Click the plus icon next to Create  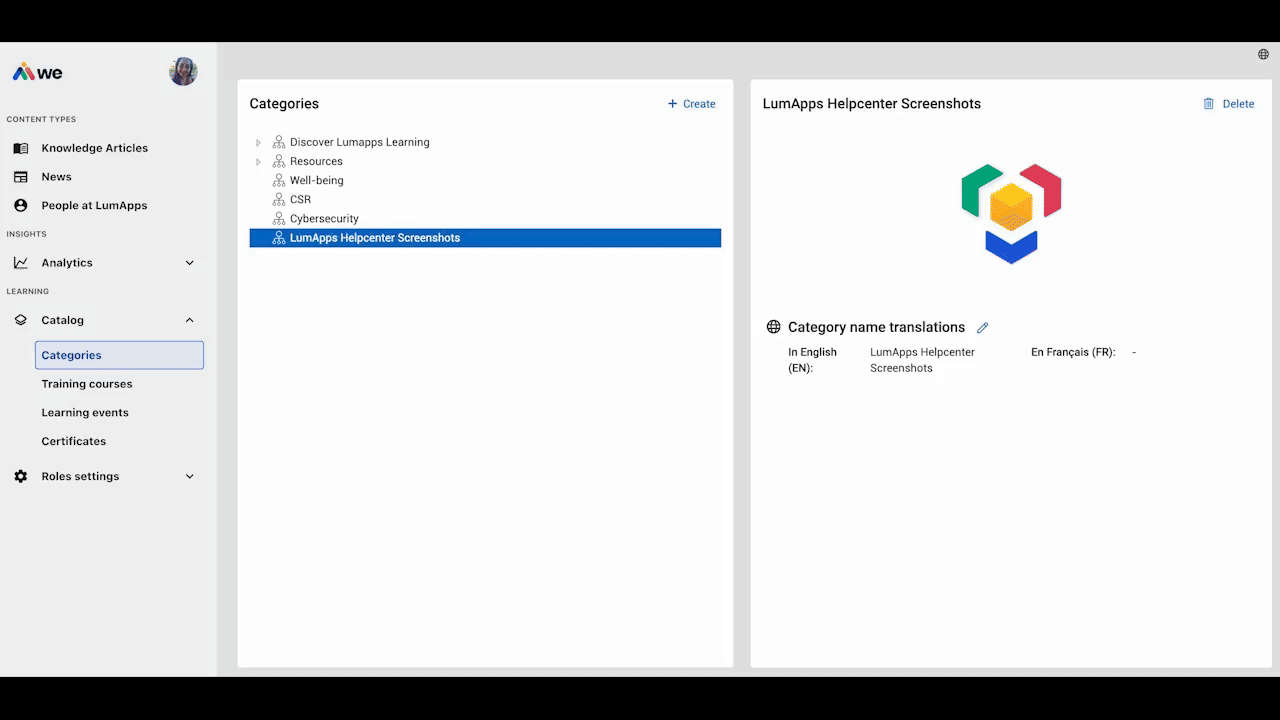pyautogui.click(x=672, y=104)
